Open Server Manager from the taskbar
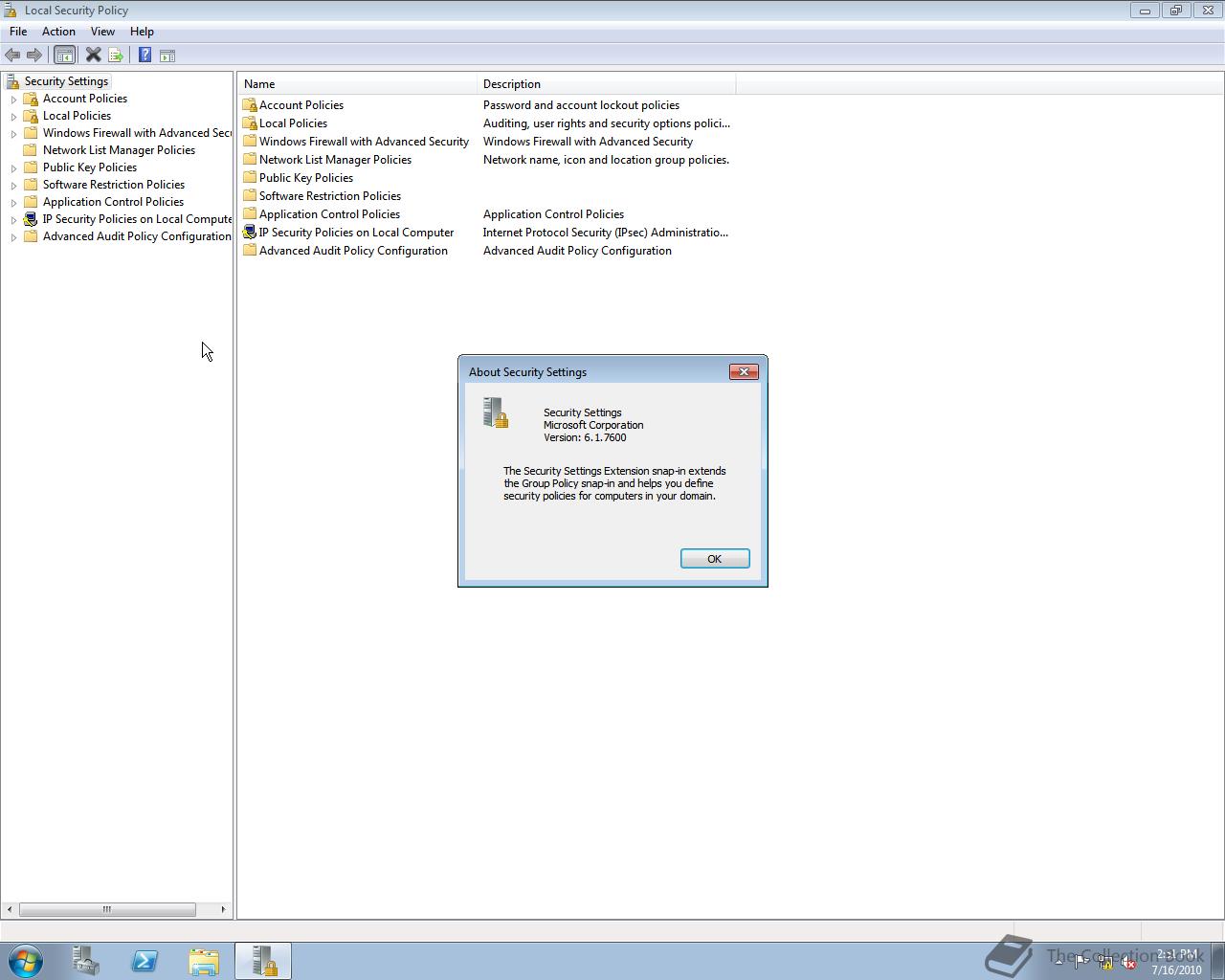Screen dimensions: 1225x980 (85, 961)
